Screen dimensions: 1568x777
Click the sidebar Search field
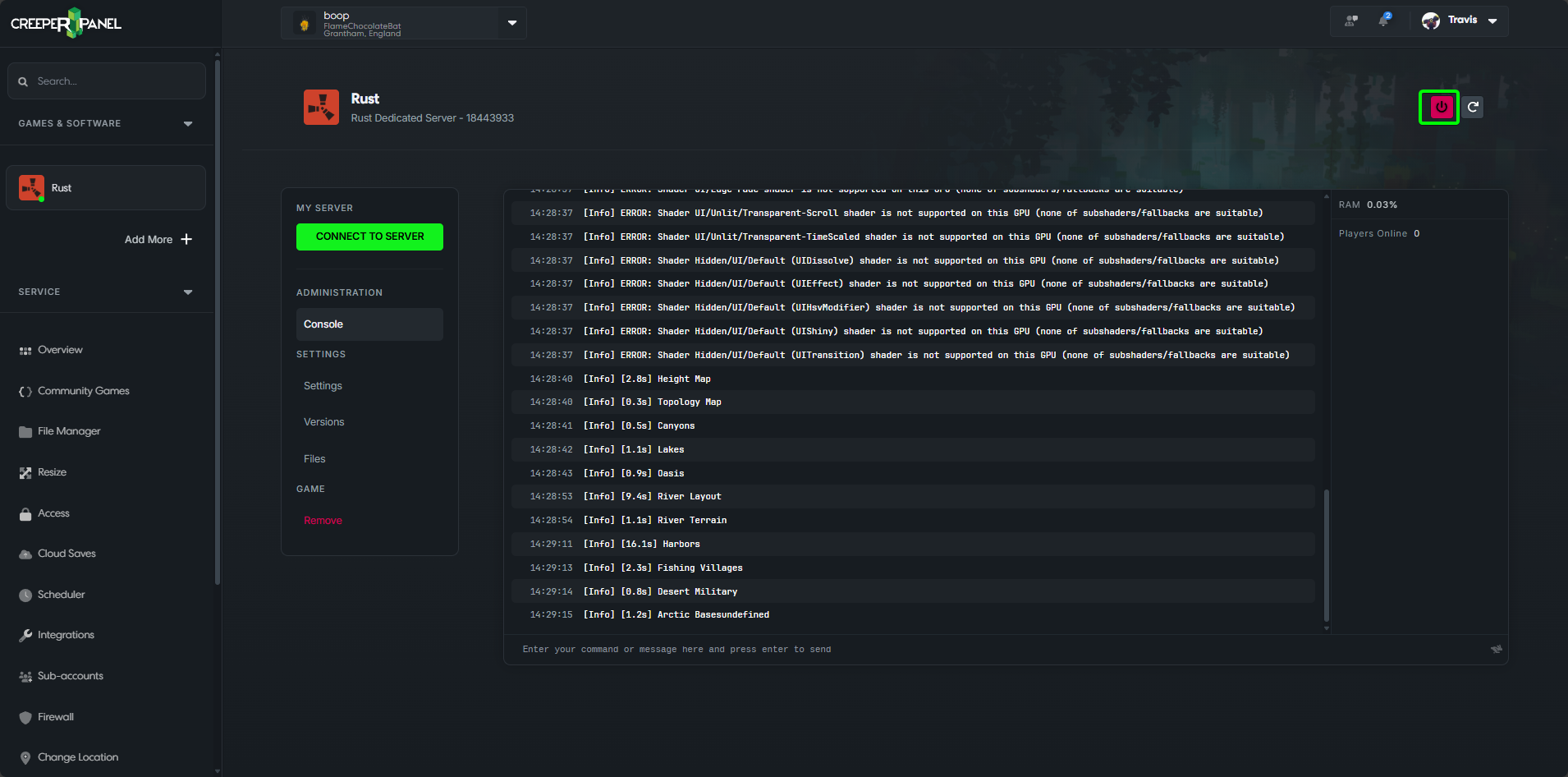[107, 81]
